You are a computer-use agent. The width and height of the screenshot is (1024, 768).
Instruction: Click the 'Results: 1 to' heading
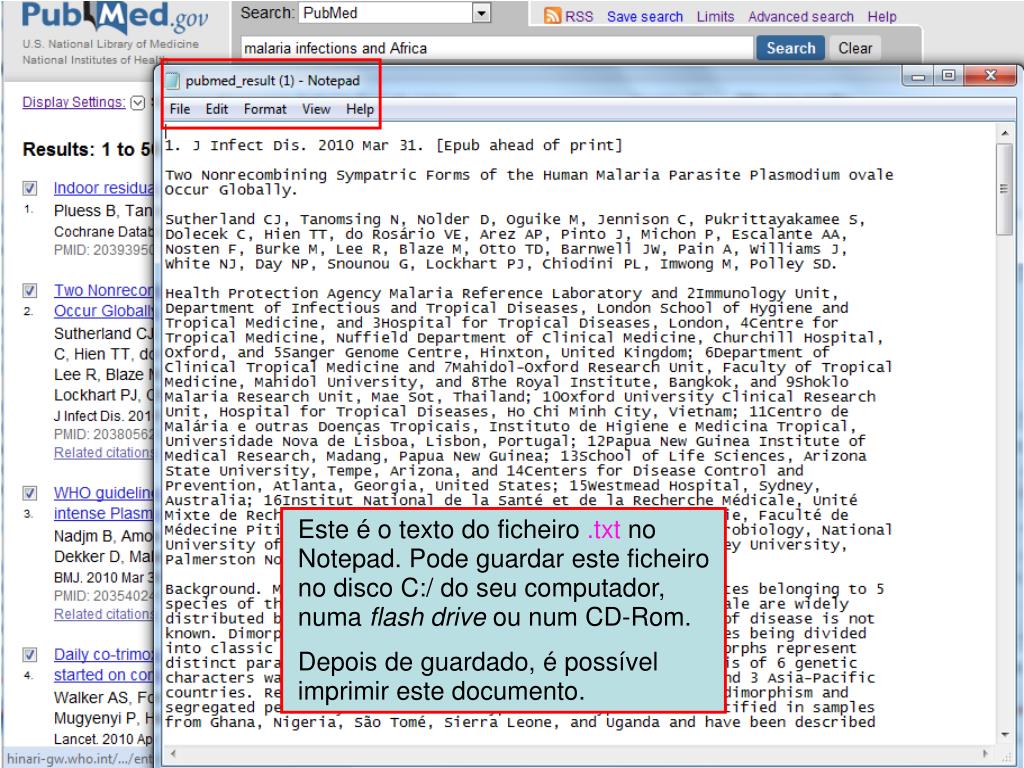coord(87,150)
